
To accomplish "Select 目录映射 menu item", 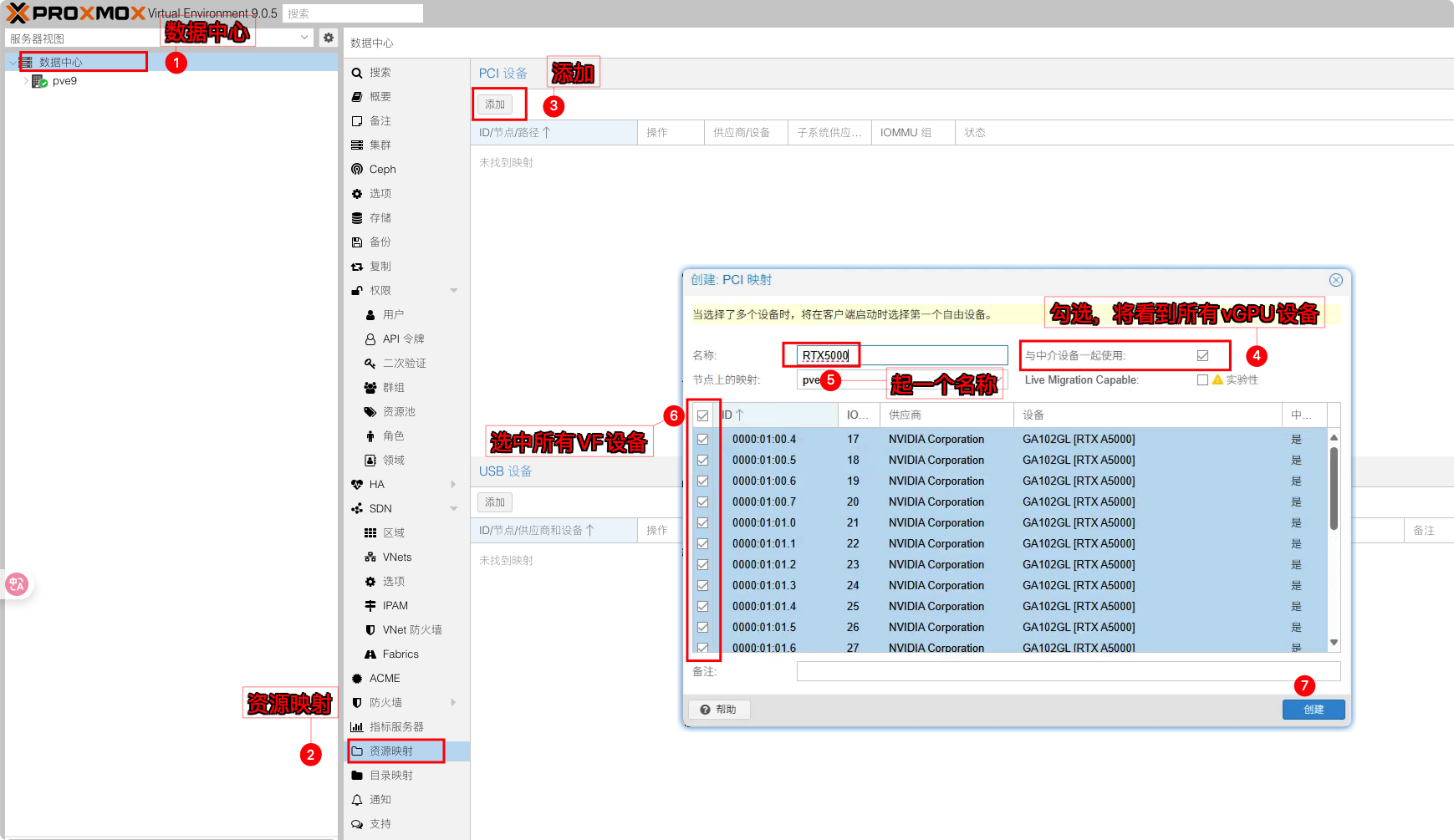I will click(x=406, y=776).
